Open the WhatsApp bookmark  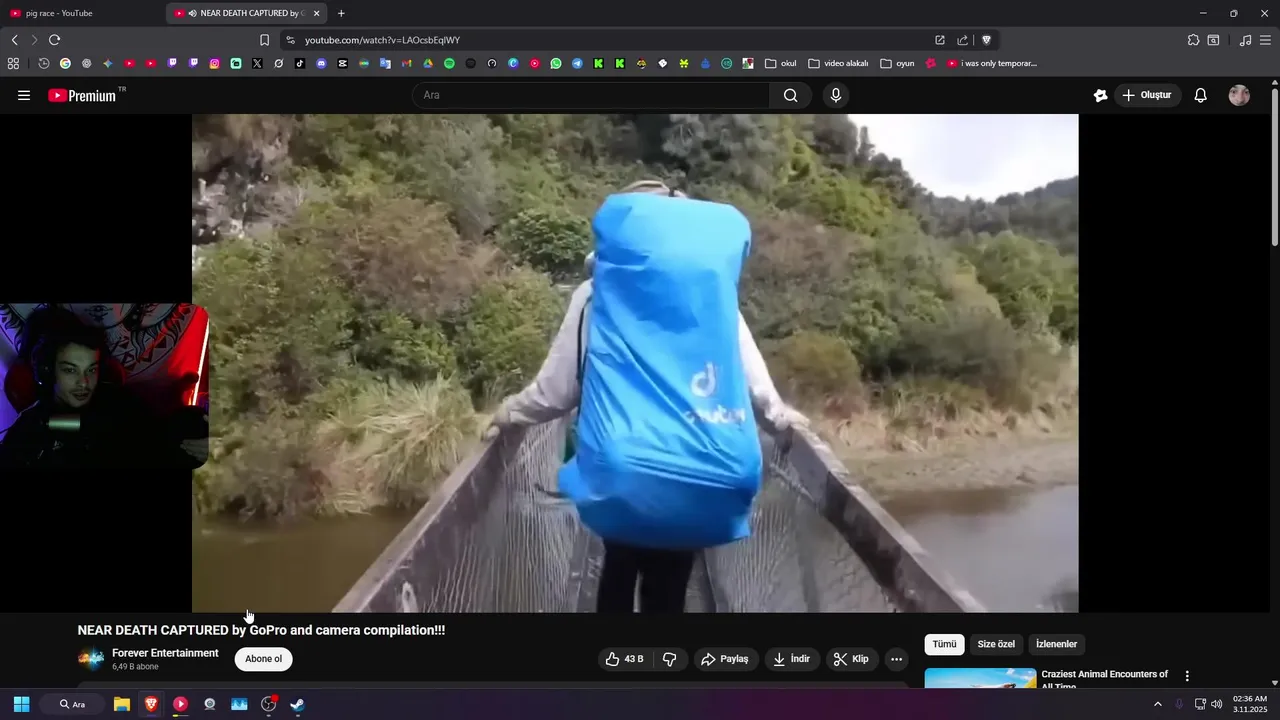click(x=556, y=63)
